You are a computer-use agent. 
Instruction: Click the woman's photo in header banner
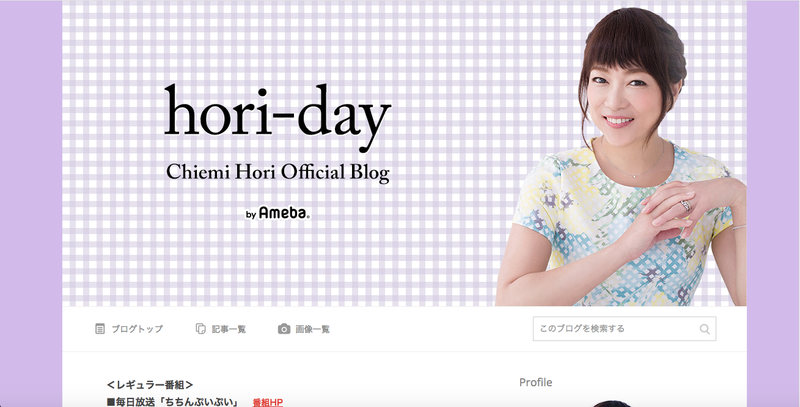click(x=621, y=158)
